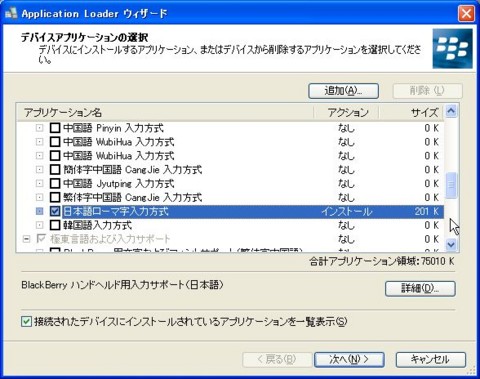Click the デバイスアプリケーションの選択 heading

point(85,37)
